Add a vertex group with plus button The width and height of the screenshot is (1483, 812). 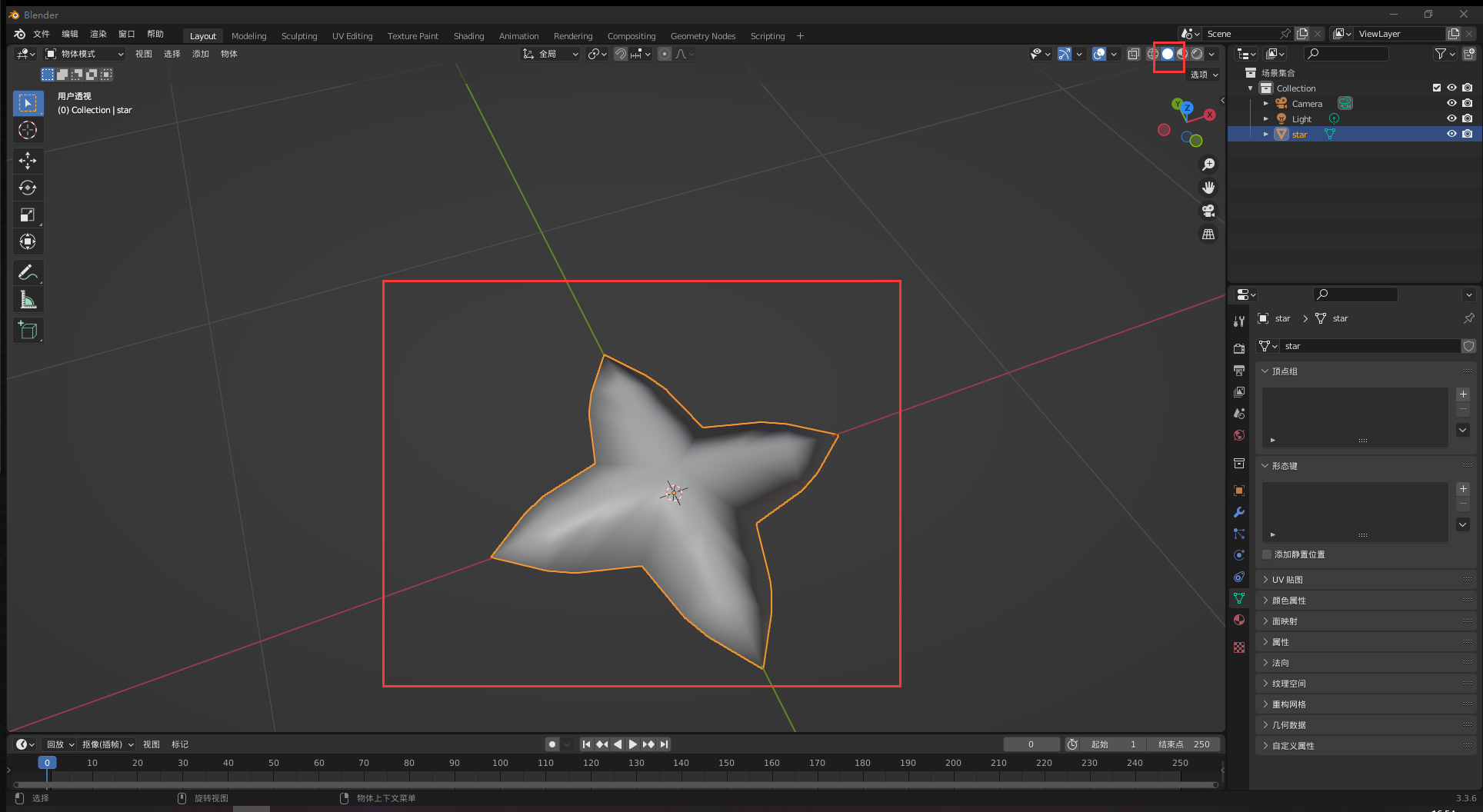pyautogui.click(x=1463, y=394)
